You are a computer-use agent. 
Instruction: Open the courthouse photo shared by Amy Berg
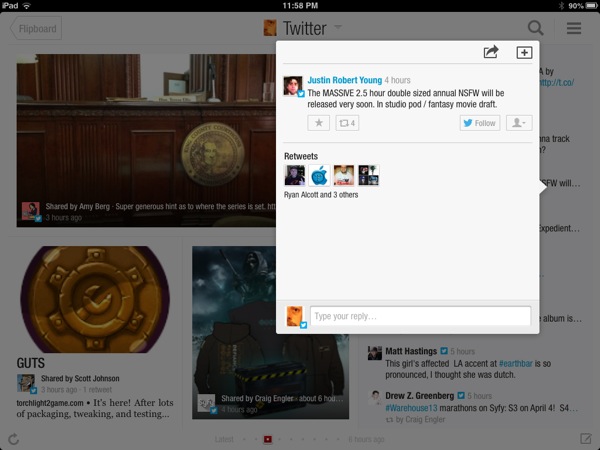(146, 140)
